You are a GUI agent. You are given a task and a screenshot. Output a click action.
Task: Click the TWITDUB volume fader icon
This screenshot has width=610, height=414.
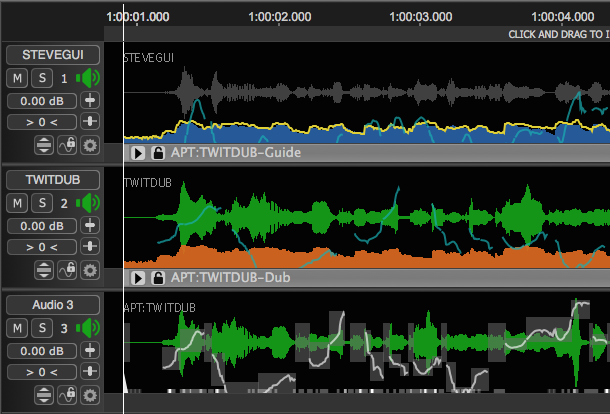(90, 225)
